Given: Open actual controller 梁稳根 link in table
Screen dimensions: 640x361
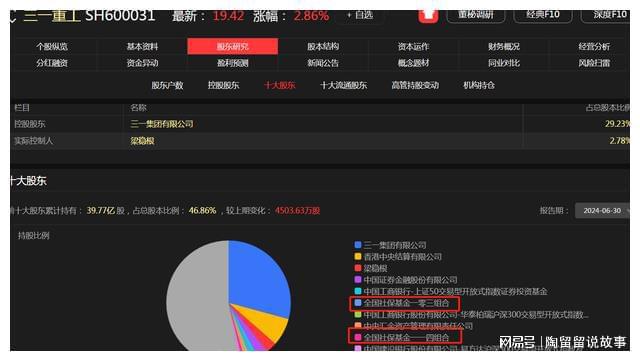Looking at the screenshot, I should pos(142,141).
